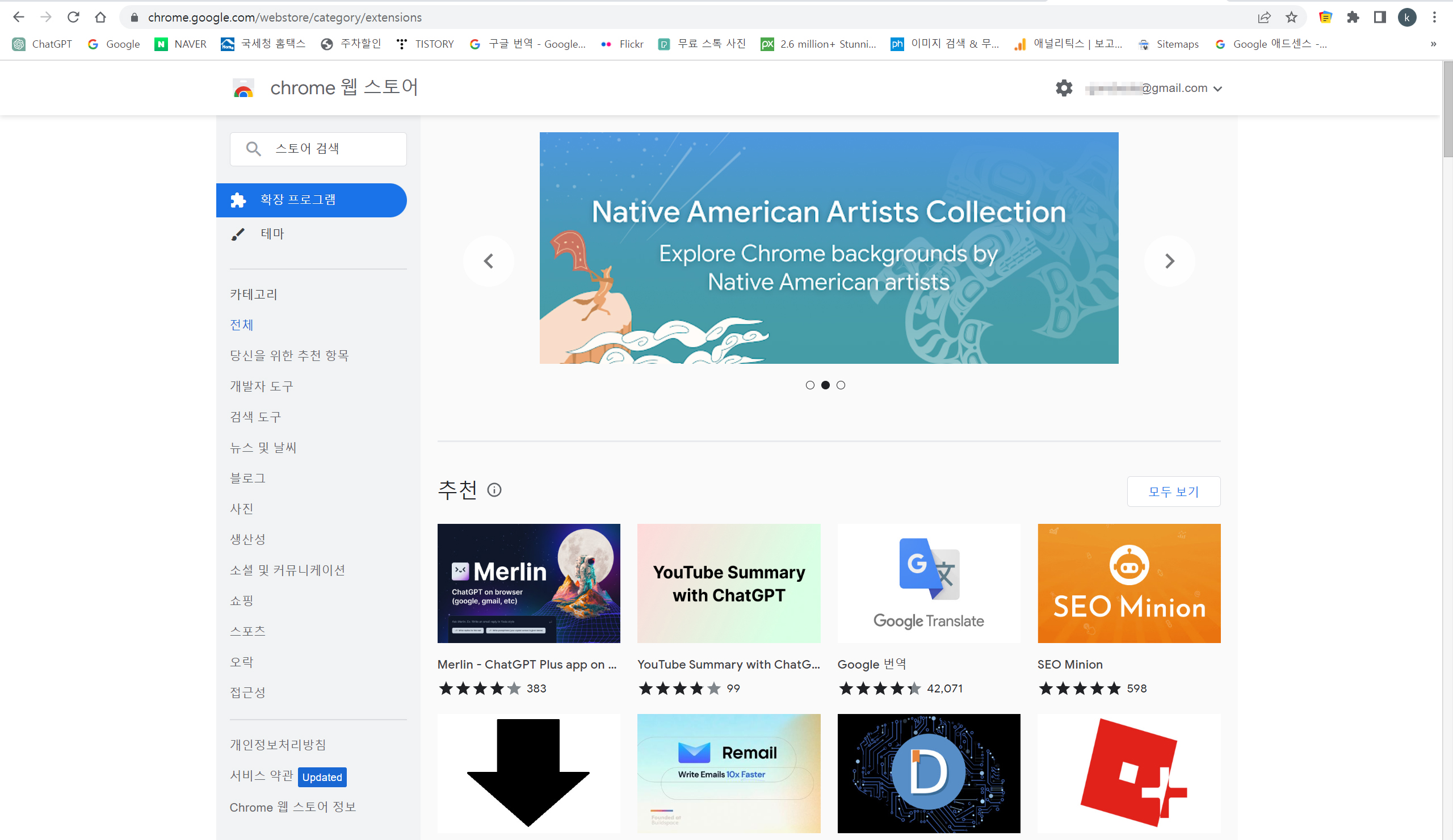Open TISTORY bookmark

tap(425, 44)
